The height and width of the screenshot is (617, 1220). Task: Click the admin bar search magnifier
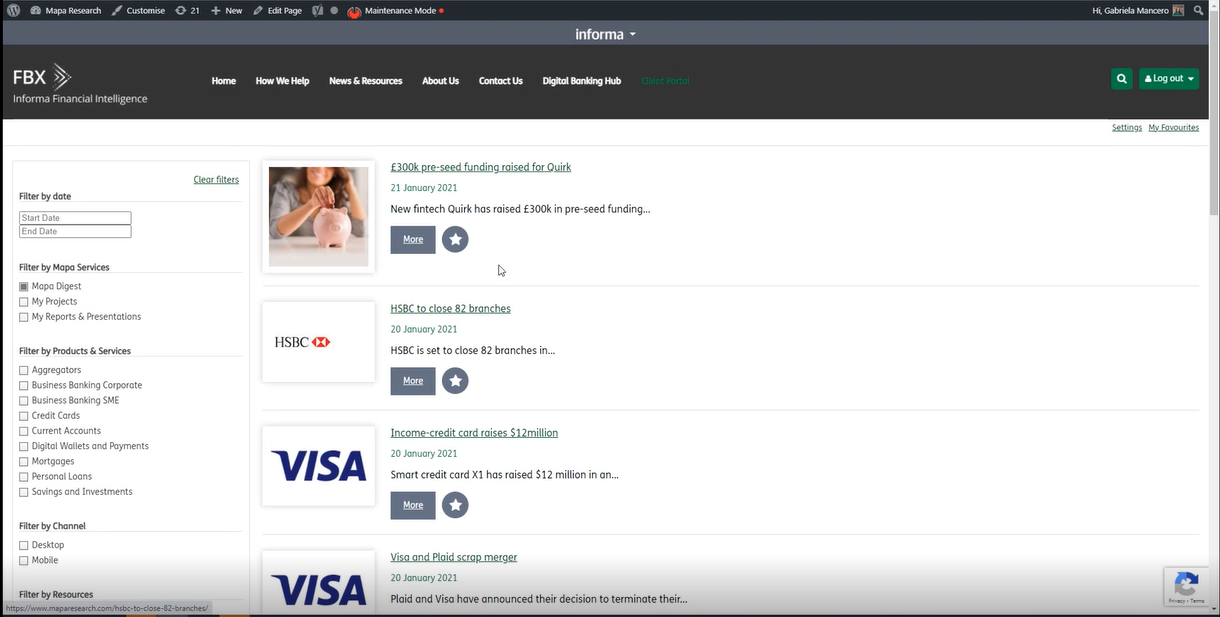(x=1199, y=10)
